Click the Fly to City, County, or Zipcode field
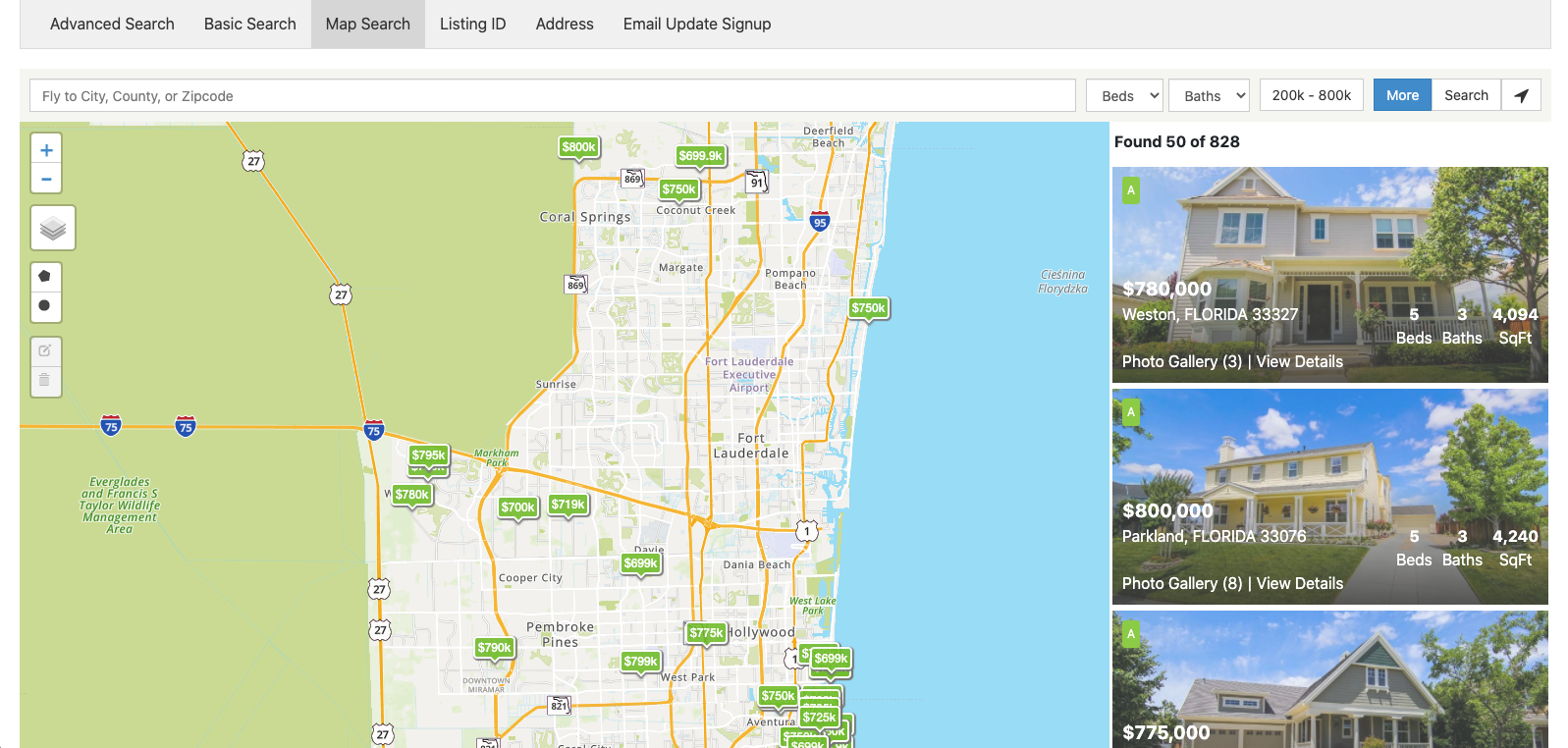The image size is (1568, 748). (x=553, y=95)
